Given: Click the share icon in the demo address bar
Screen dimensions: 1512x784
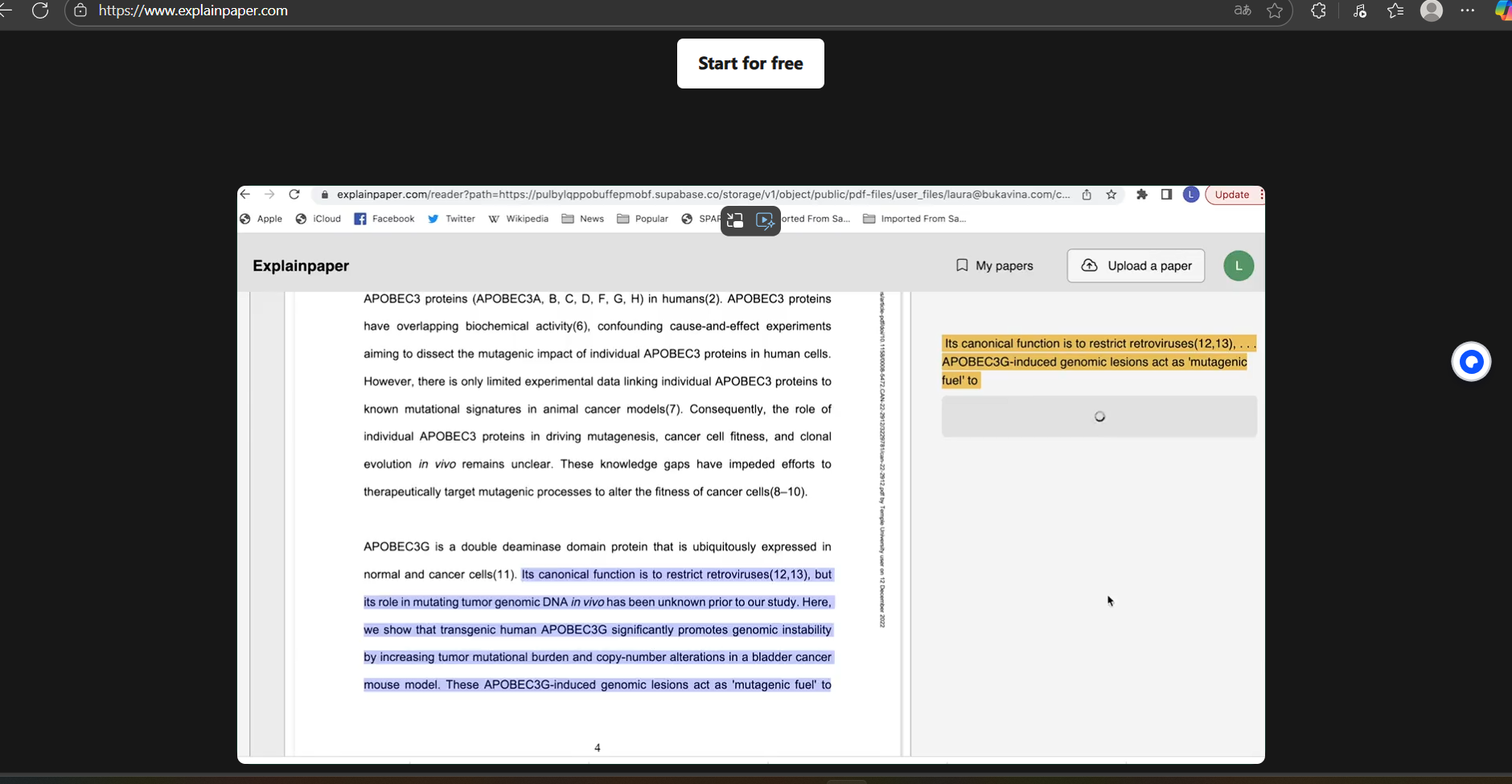Looking at the screenshot, I should [1087, 195].
